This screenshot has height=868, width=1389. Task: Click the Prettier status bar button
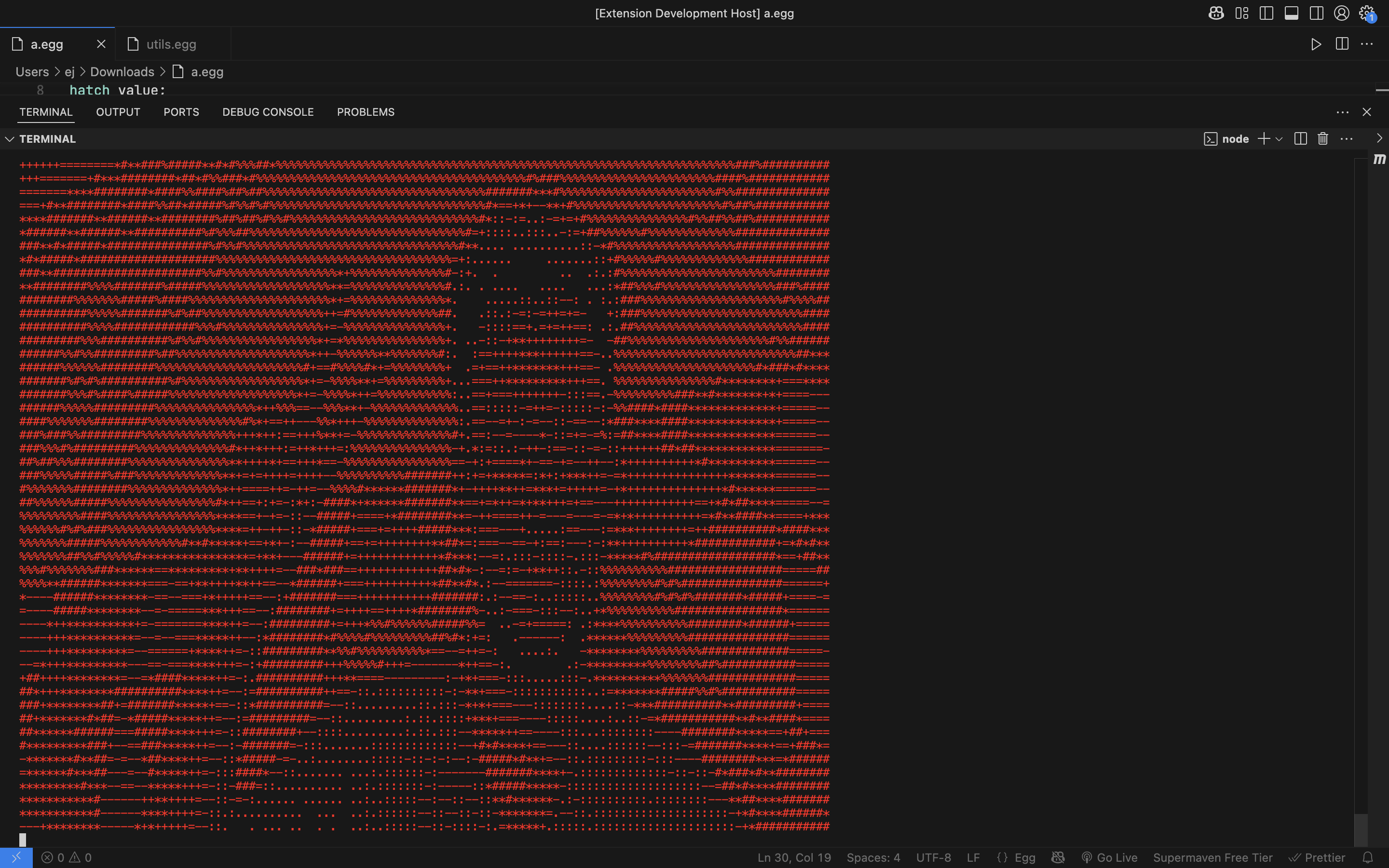[1317, 858]
